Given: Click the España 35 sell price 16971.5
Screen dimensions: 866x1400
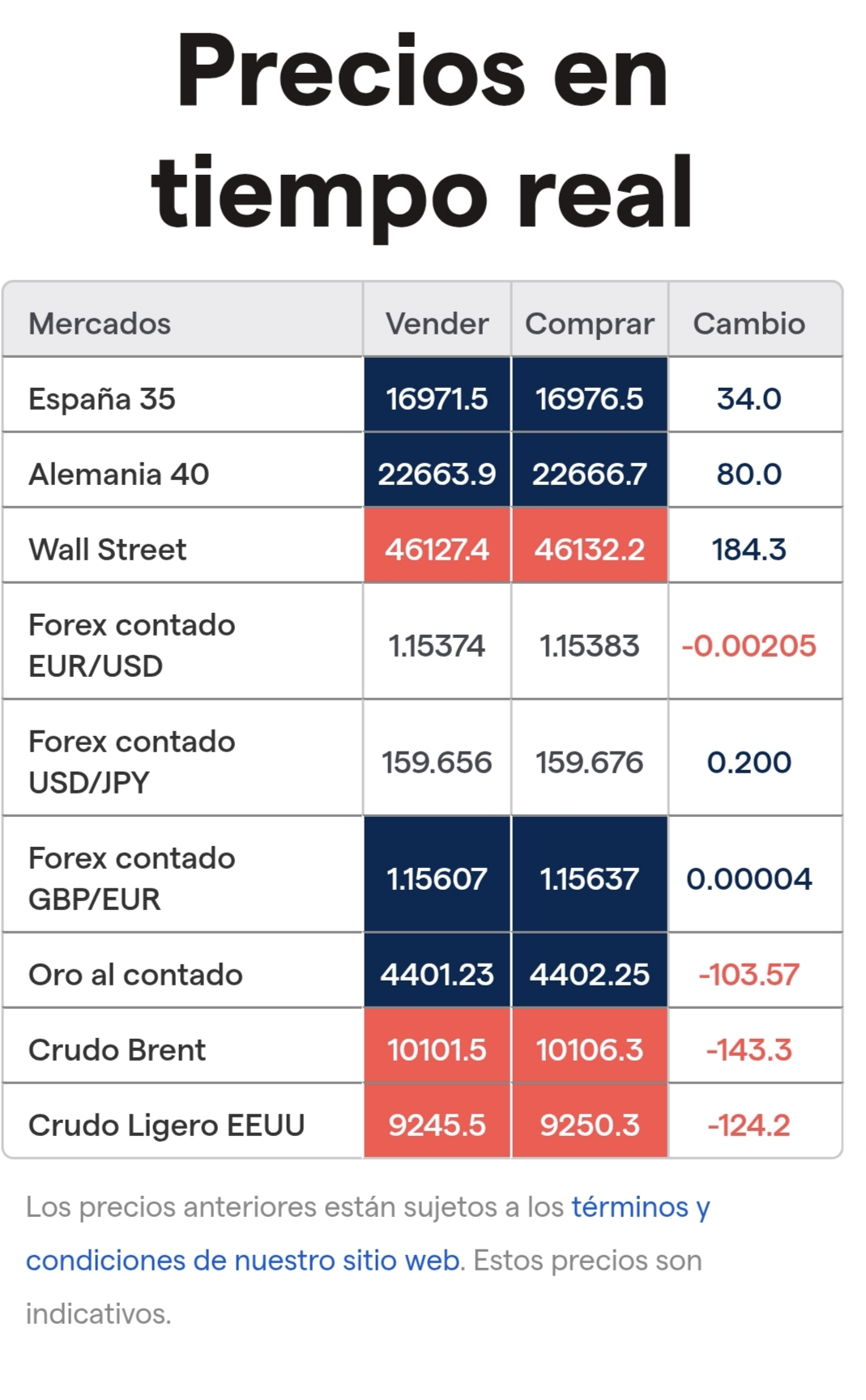Looking at the screenshot, I should 437,398.
